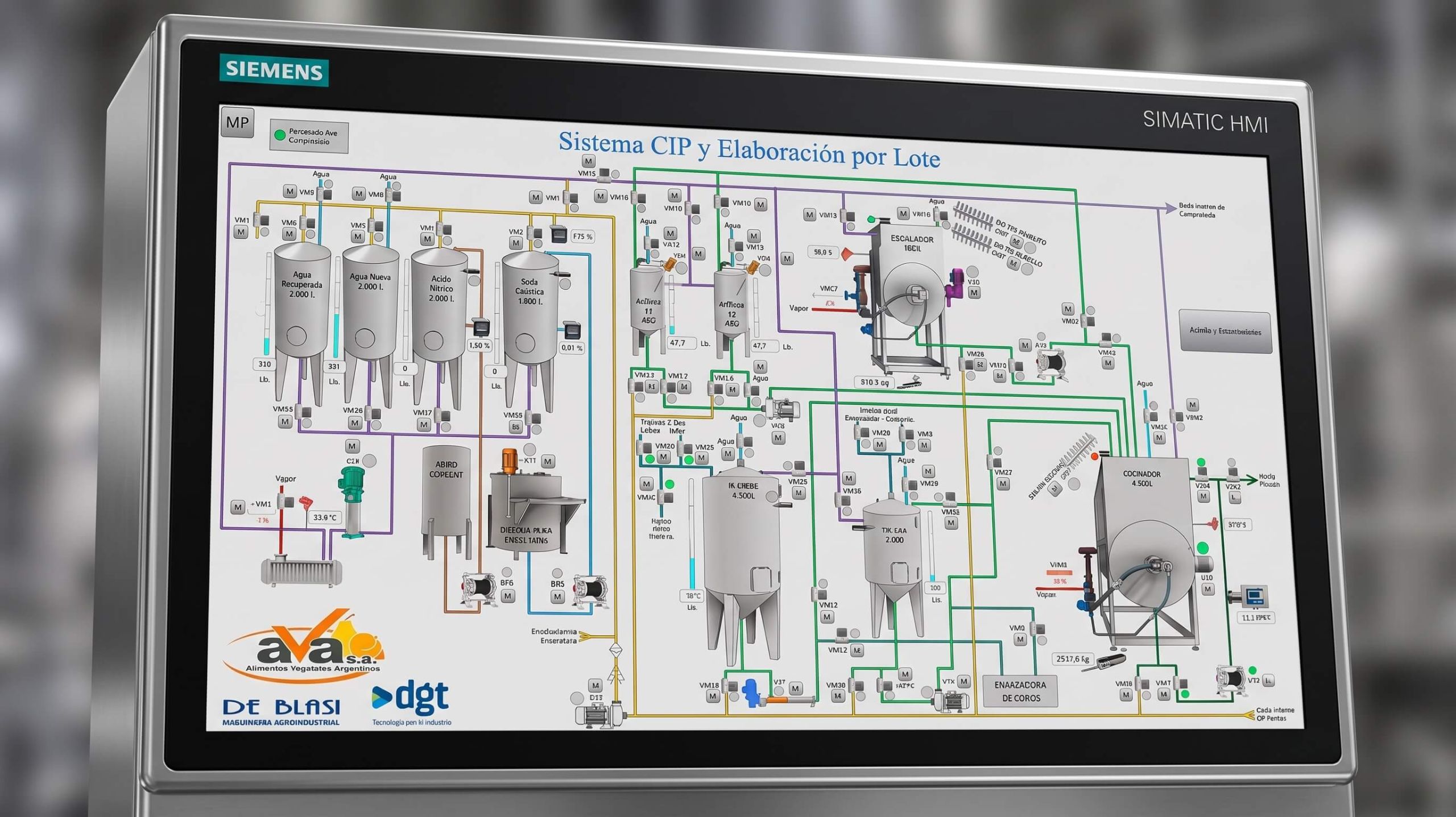Select the orange agitator motor beside KTT
1456x817 pixels.
point(509,462)
